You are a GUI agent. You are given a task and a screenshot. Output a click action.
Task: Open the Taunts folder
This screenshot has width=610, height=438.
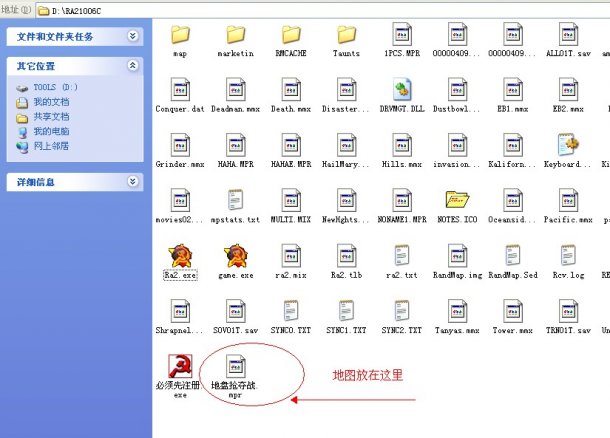(346, 37)
